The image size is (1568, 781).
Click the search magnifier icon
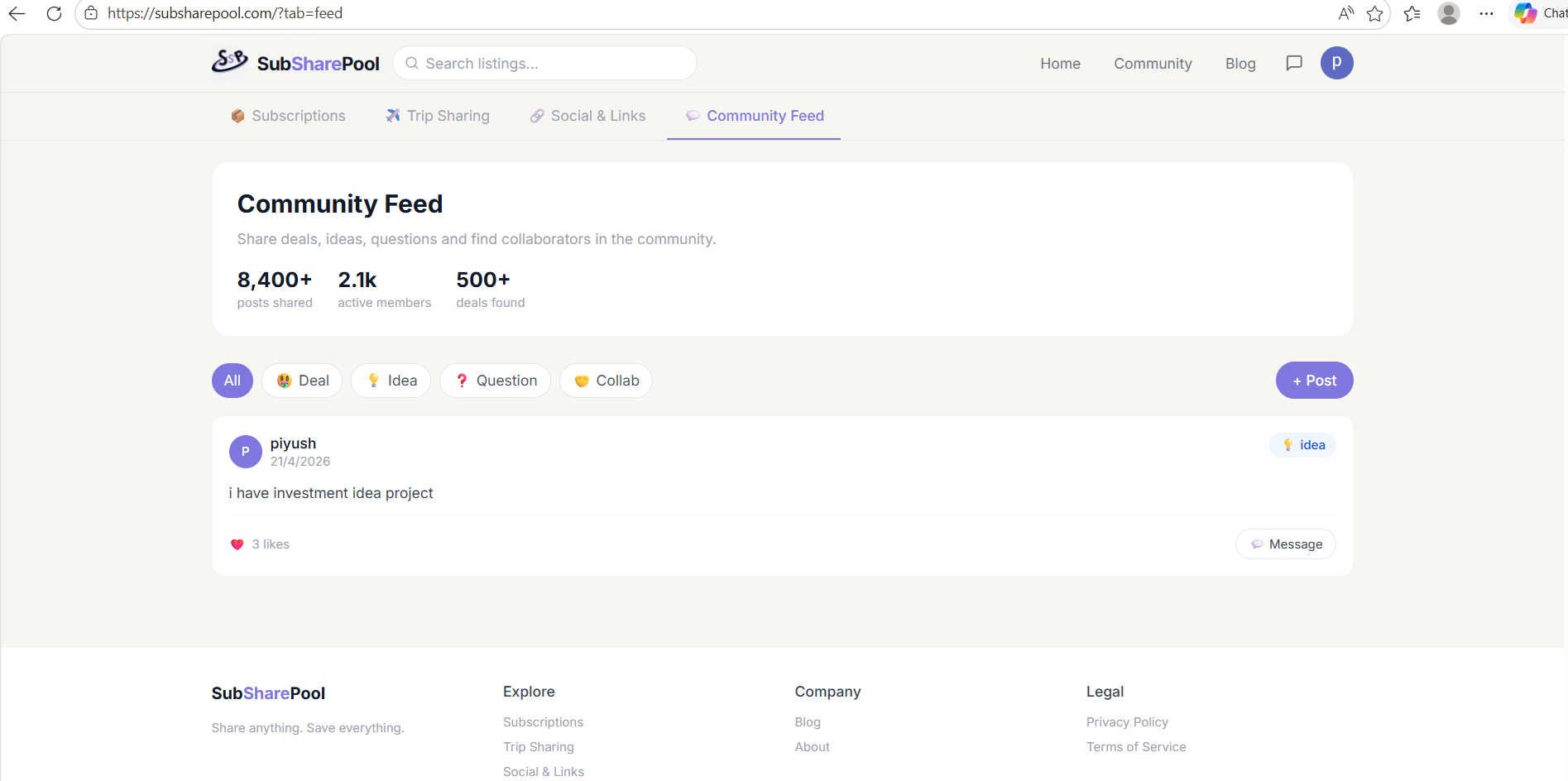(411, 64)
